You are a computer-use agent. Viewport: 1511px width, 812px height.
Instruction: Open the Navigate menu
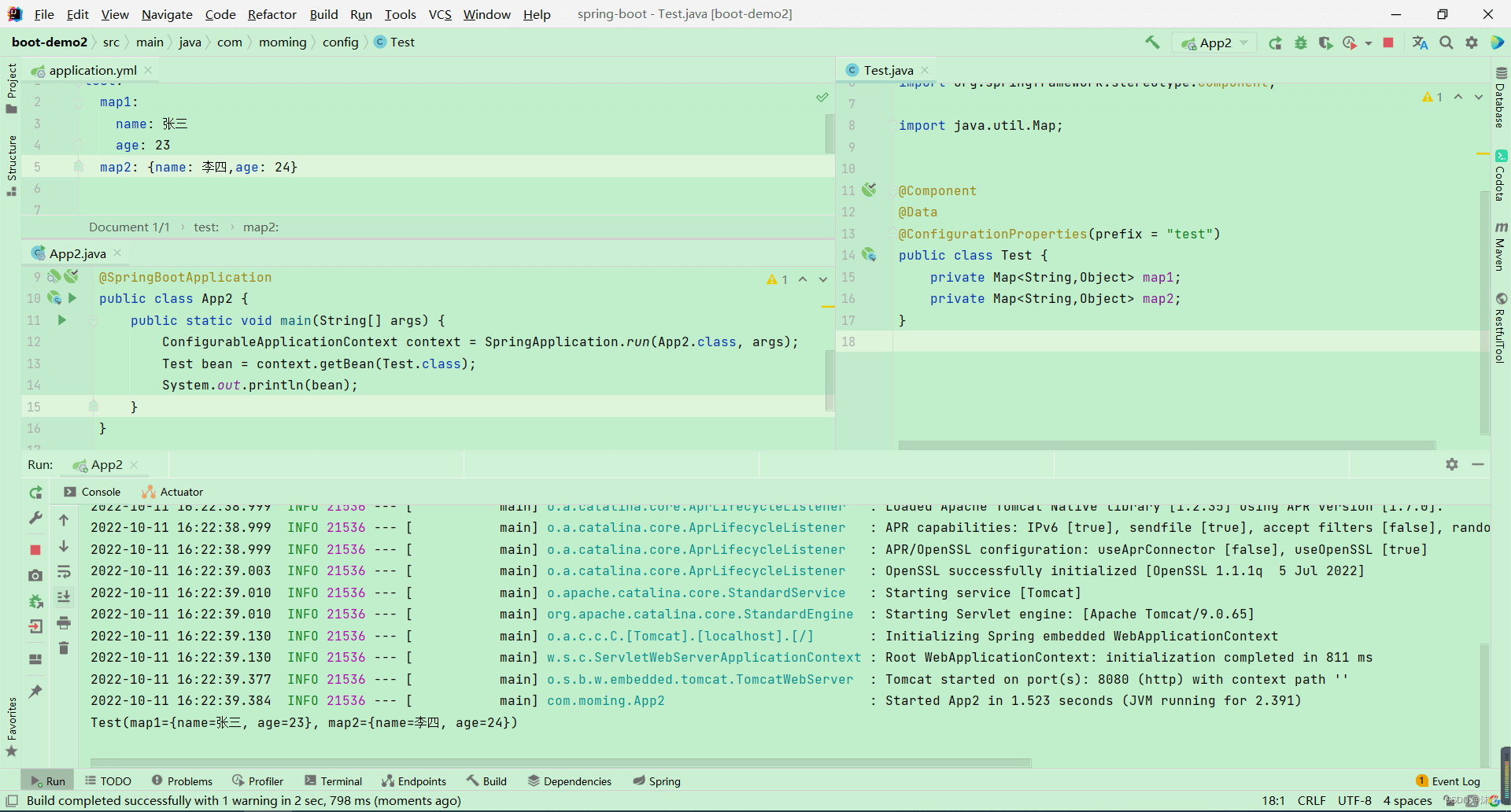pyautogui.click(x=167, y=14)
